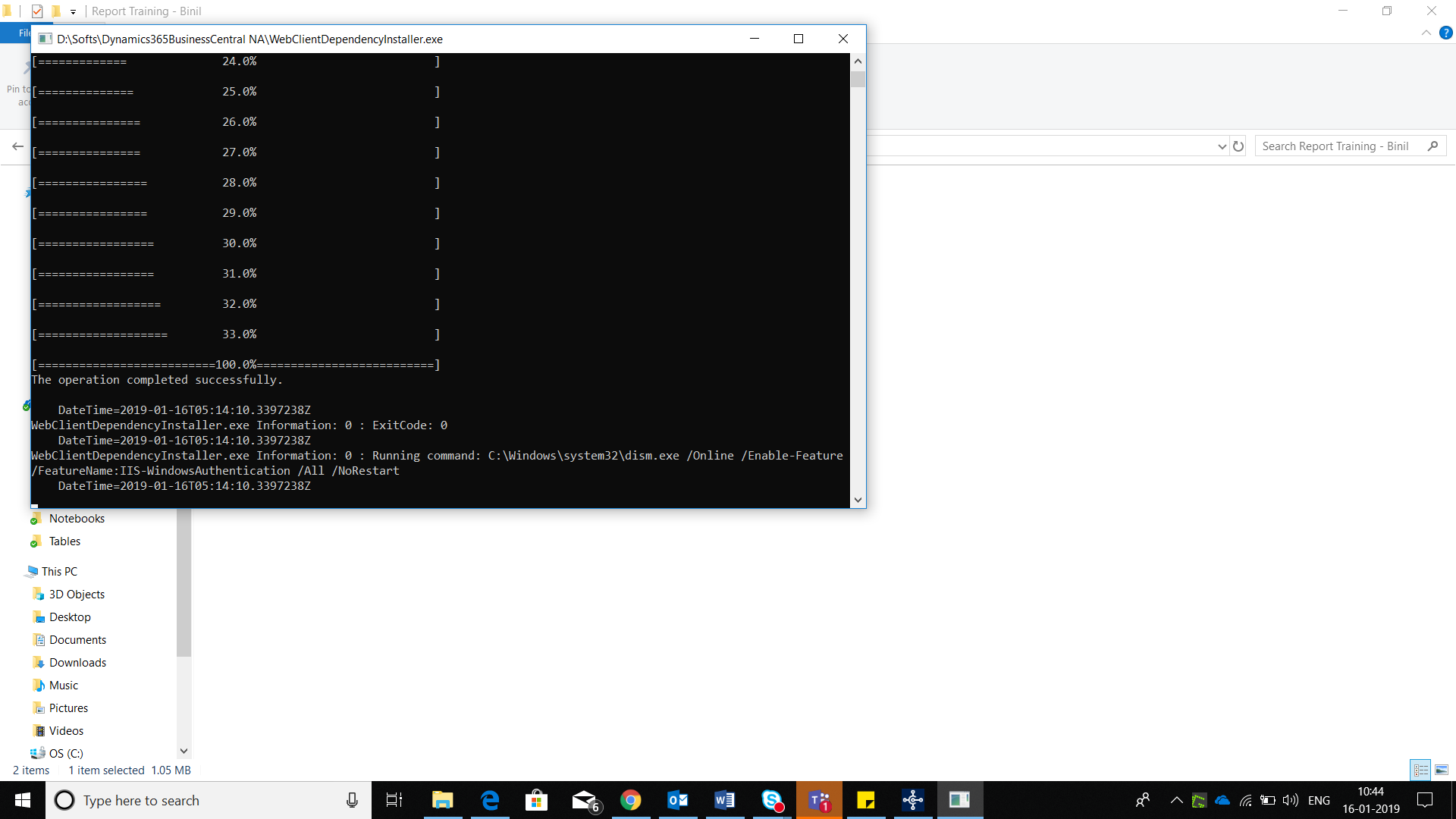Click the OneDrive system tray icon

coord(1222,800)
